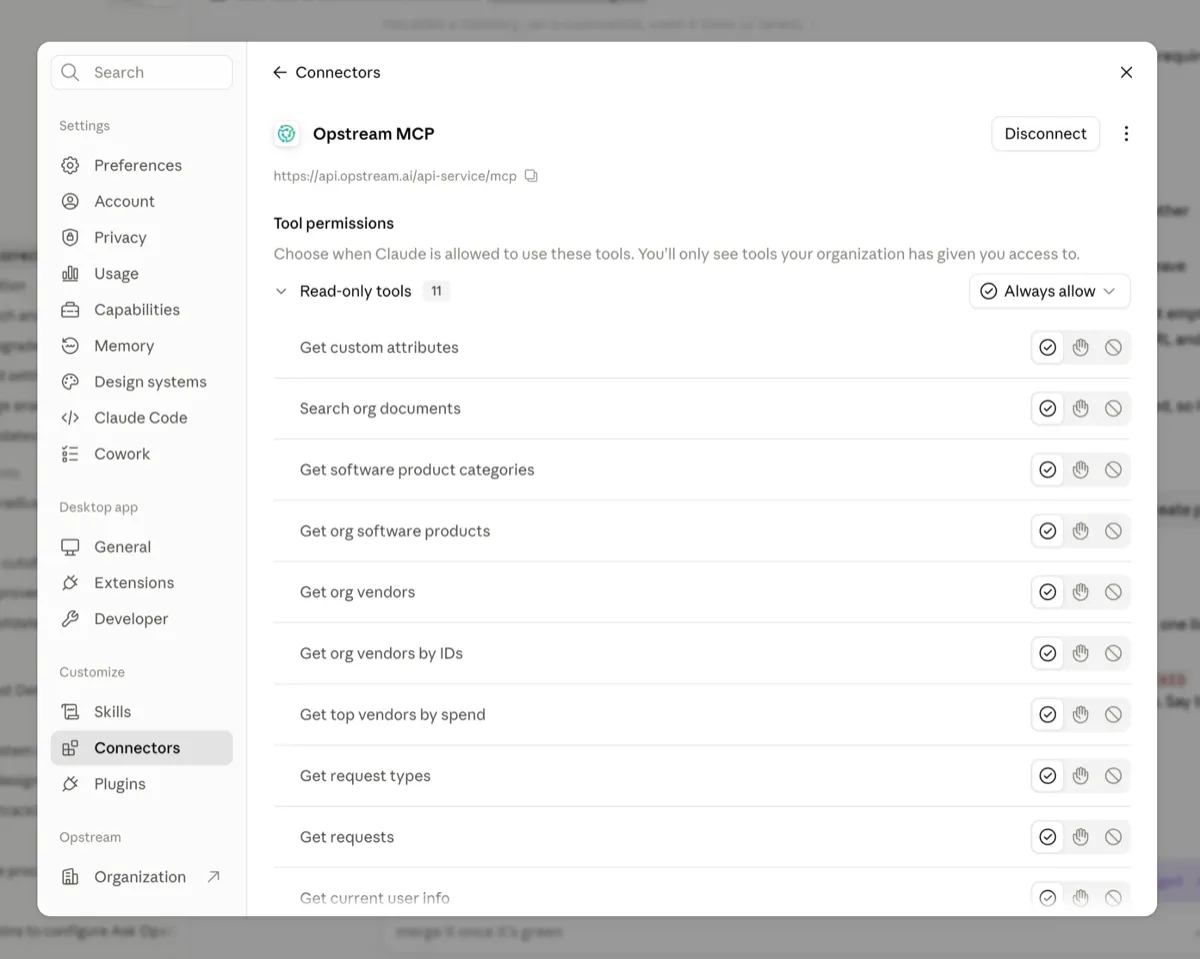Click the Get software product categories label
The height and width of the screenshot is (959, 1200).
pyautogui.click(x=417, y=469)
